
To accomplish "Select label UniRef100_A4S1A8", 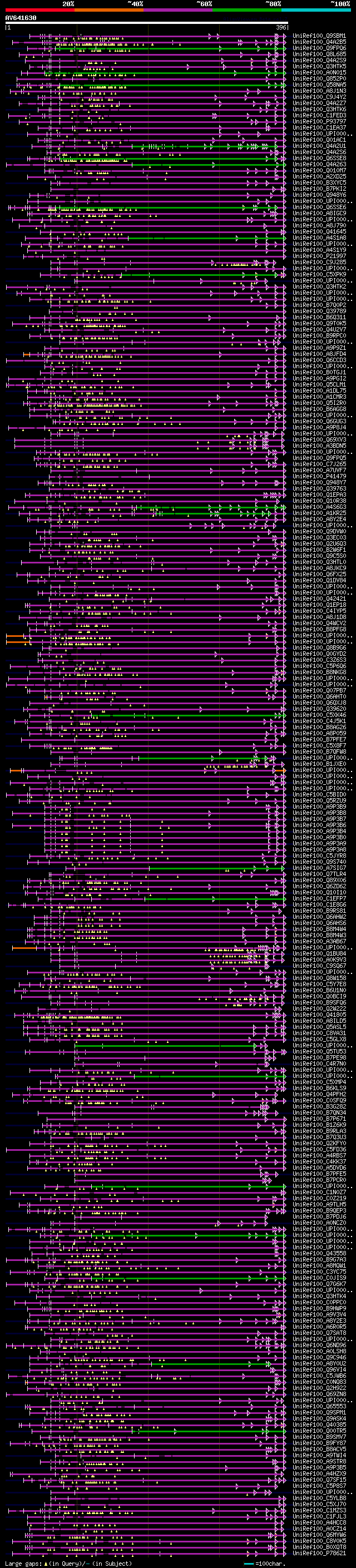I will pos(319,238).
